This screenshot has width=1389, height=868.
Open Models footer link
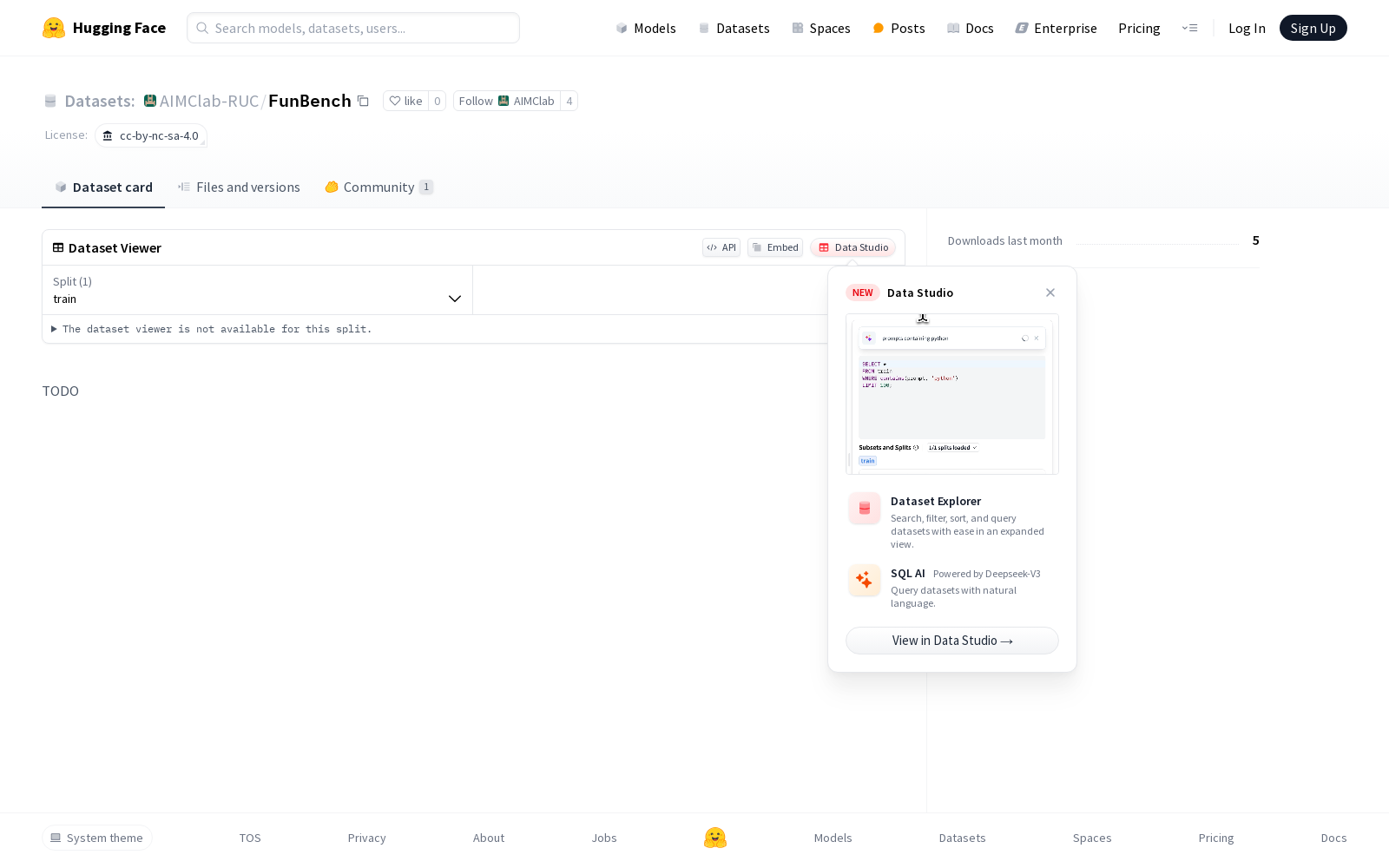tap(833, 838)
